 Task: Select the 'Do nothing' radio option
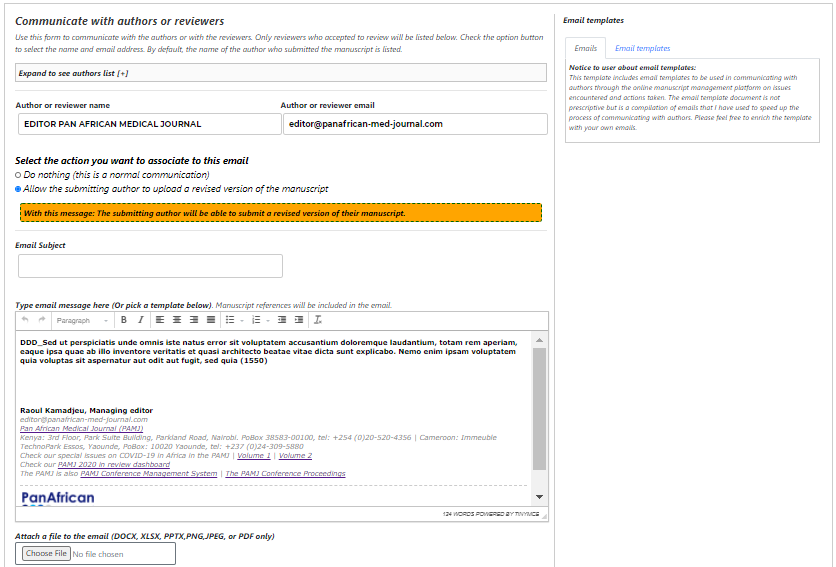coord(18,175)
